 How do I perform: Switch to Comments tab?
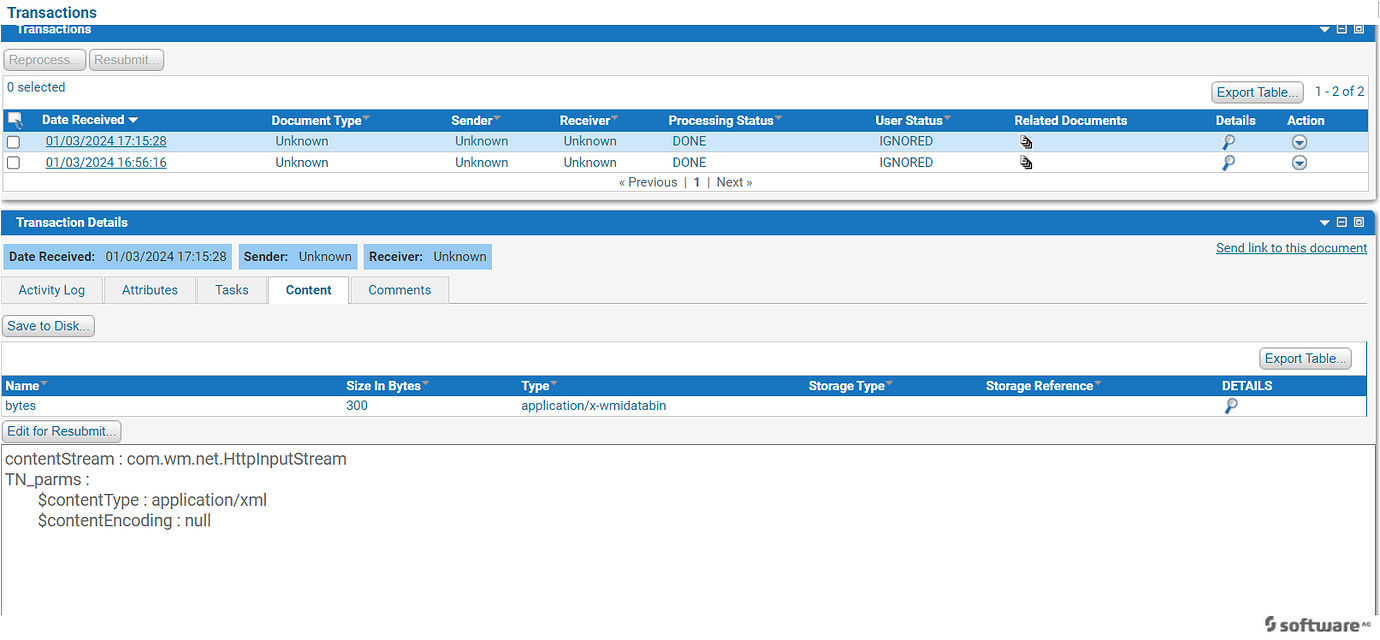click(x=400, y=290)
